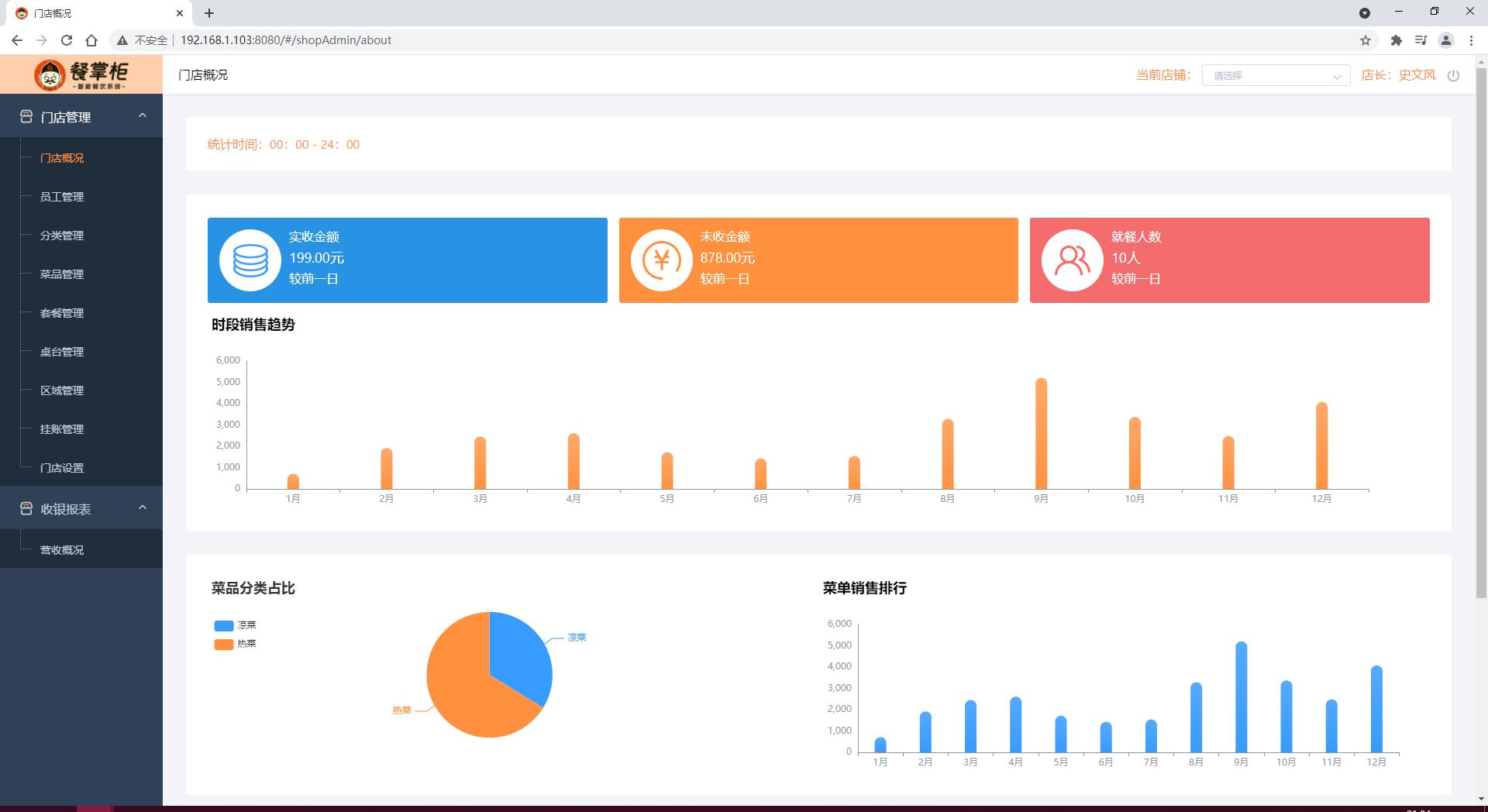Click the people icon in 就餐人数 card
This screenshot has width=1488, height=812.
(1073, 260)
